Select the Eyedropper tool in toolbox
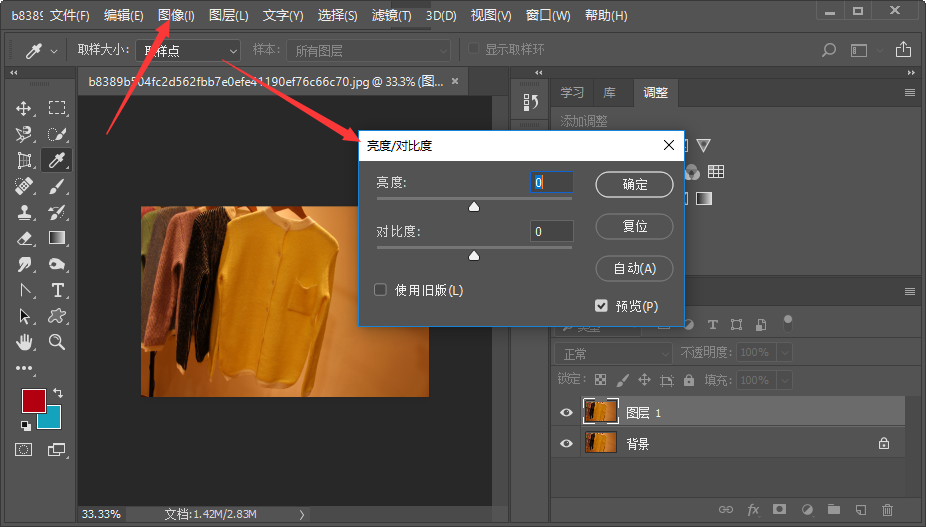This screenshot has height=527, width=926. tap(57, 160)
